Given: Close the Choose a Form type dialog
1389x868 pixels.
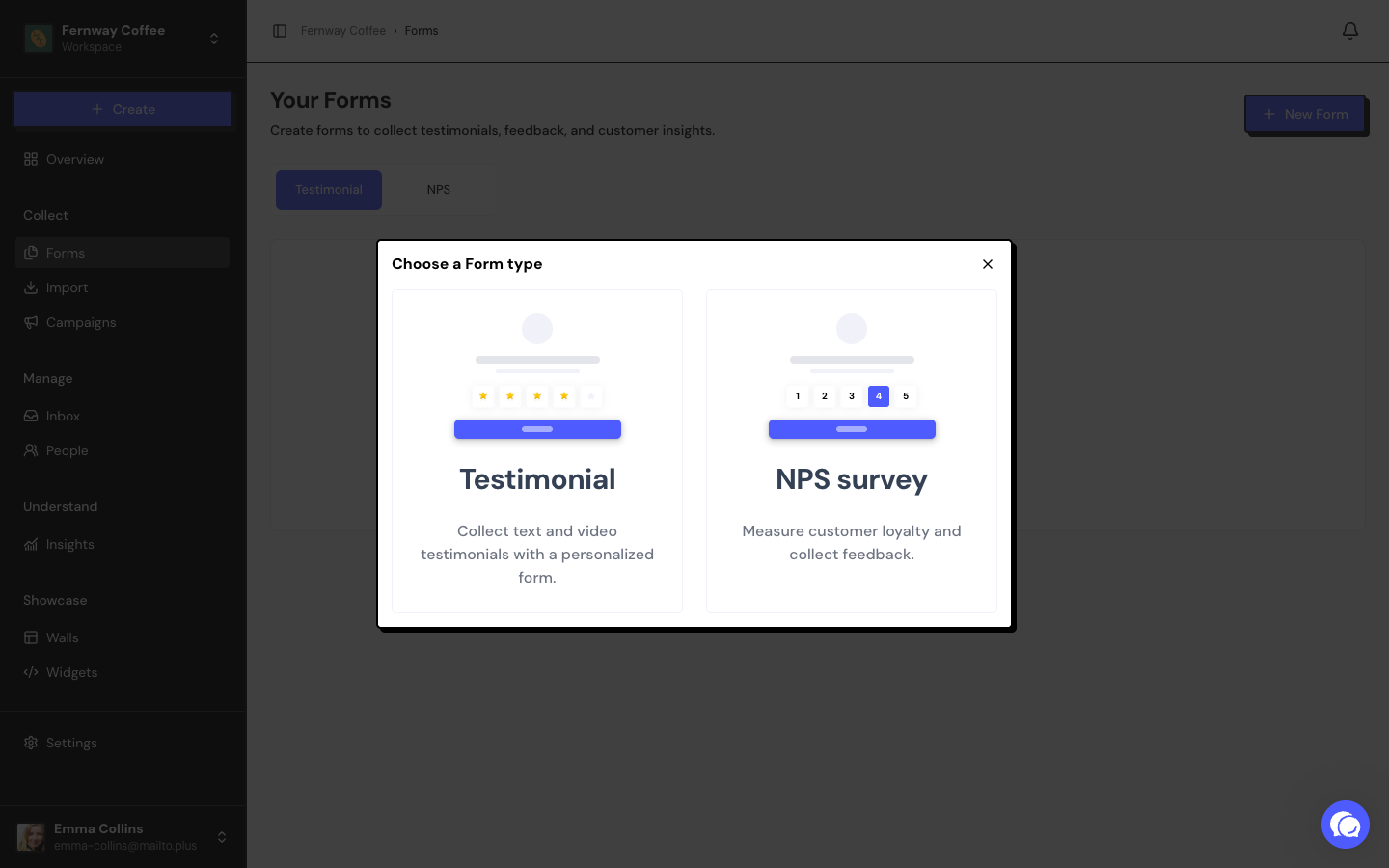Looking at the screenshot, I should tap(988, 264).
